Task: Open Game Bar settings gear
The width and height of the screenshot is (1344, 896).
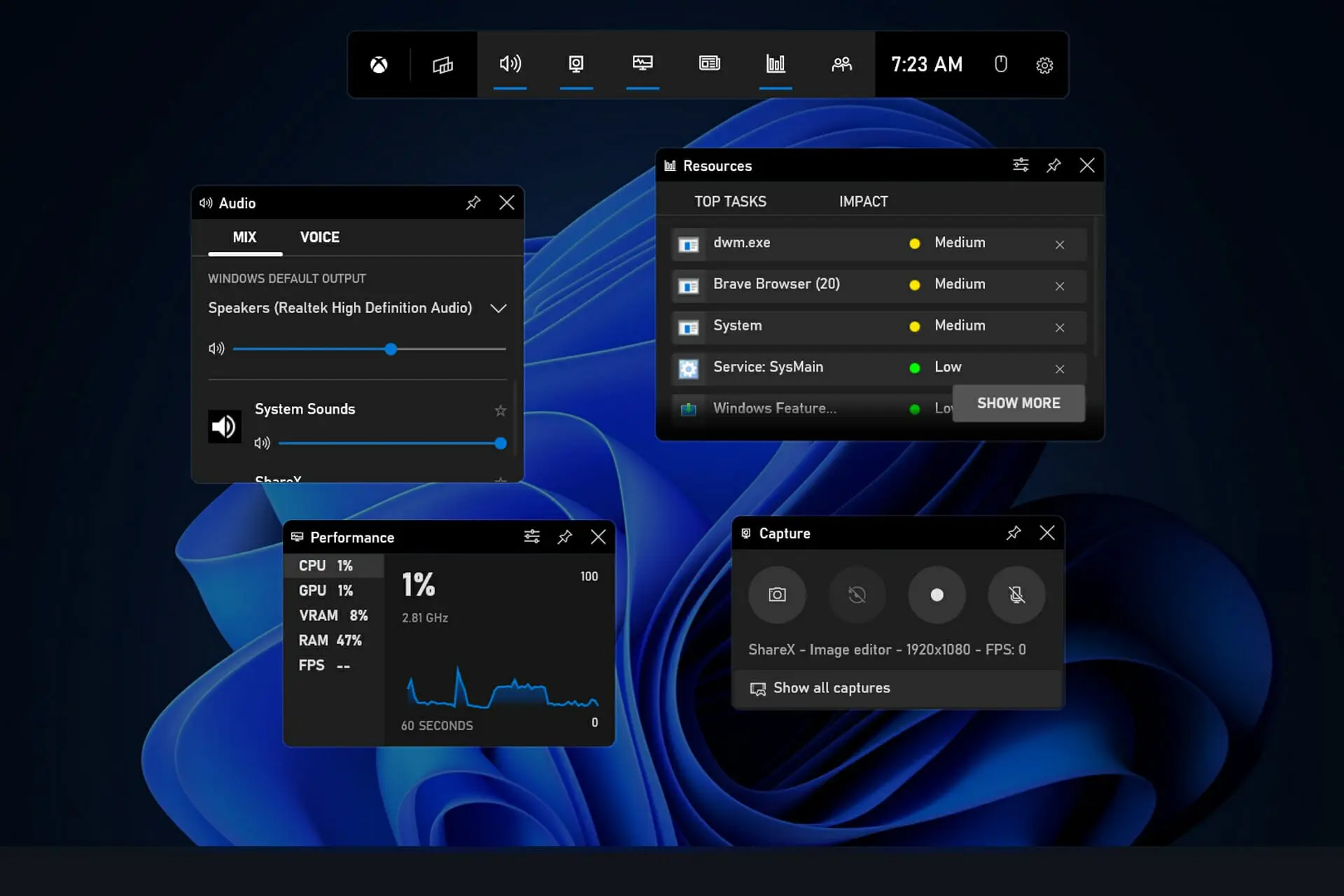Action: tap(1044, 65)
